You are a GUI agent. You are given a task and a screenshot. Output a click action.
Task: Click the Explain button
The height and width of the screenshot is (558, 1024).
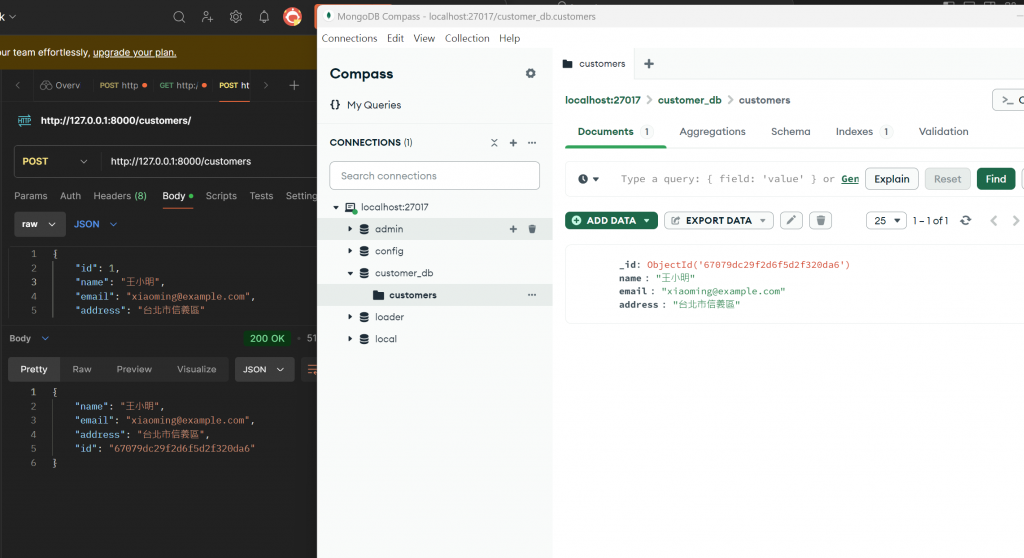coord(891,179)
